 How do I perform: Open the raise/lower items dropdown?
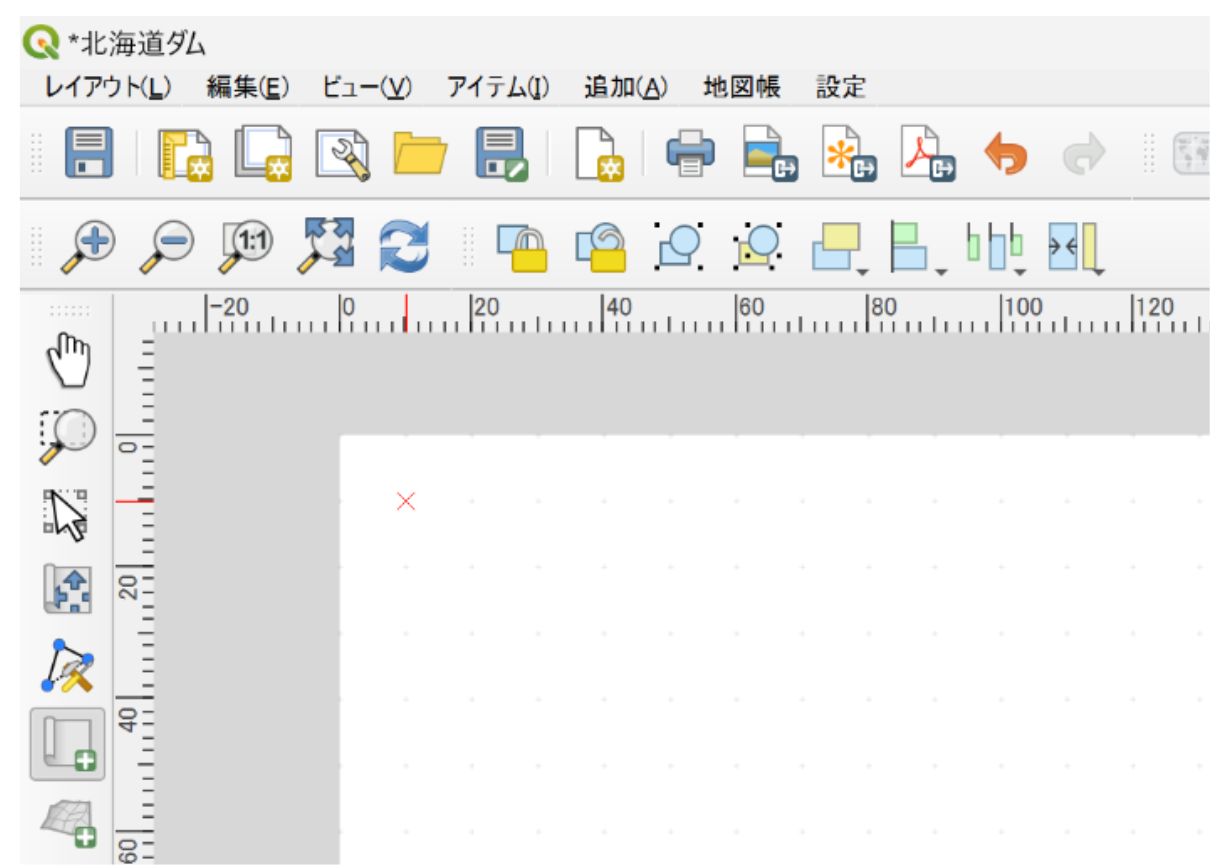(x=840, y=249)
